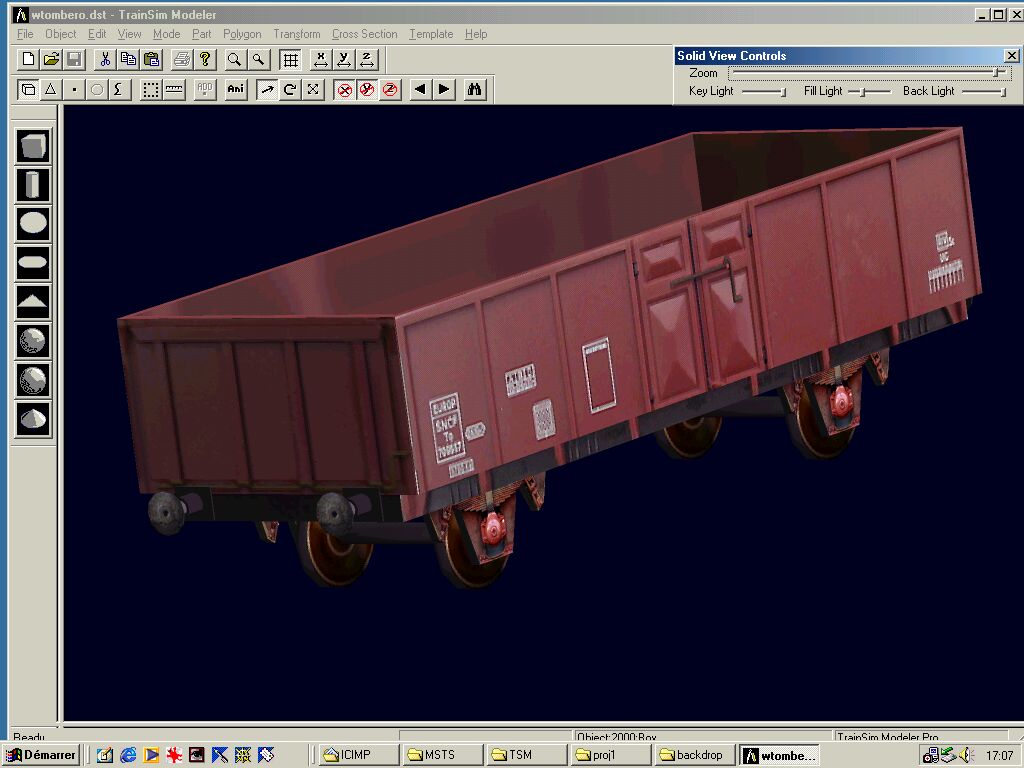1024x768 pixels.
Task: Open the Transform menu
Action: pyautogui.click(x=296, y=34)
